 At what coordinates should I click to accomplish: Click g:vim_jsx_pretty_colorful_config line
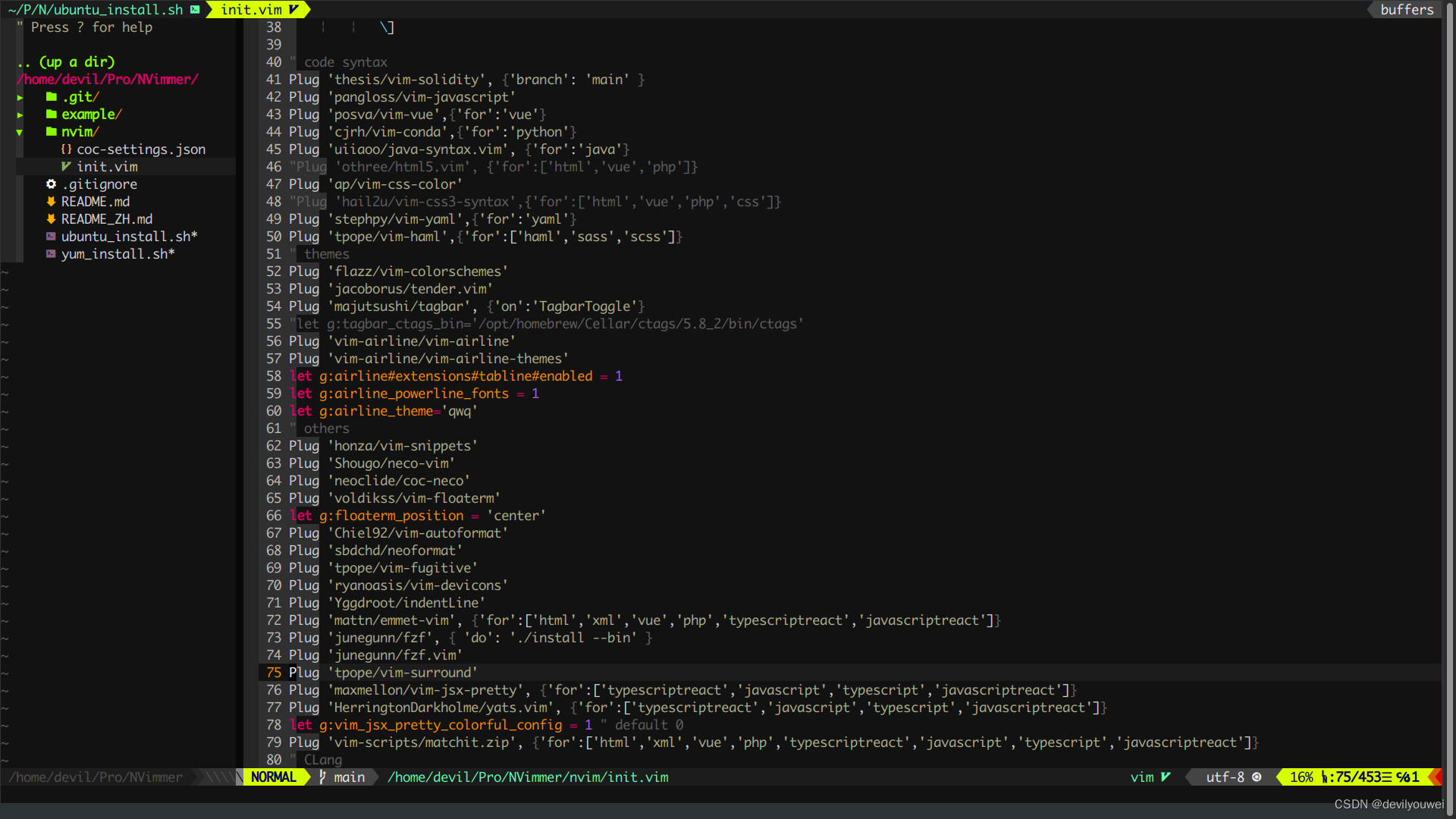(x=486, y=725)
